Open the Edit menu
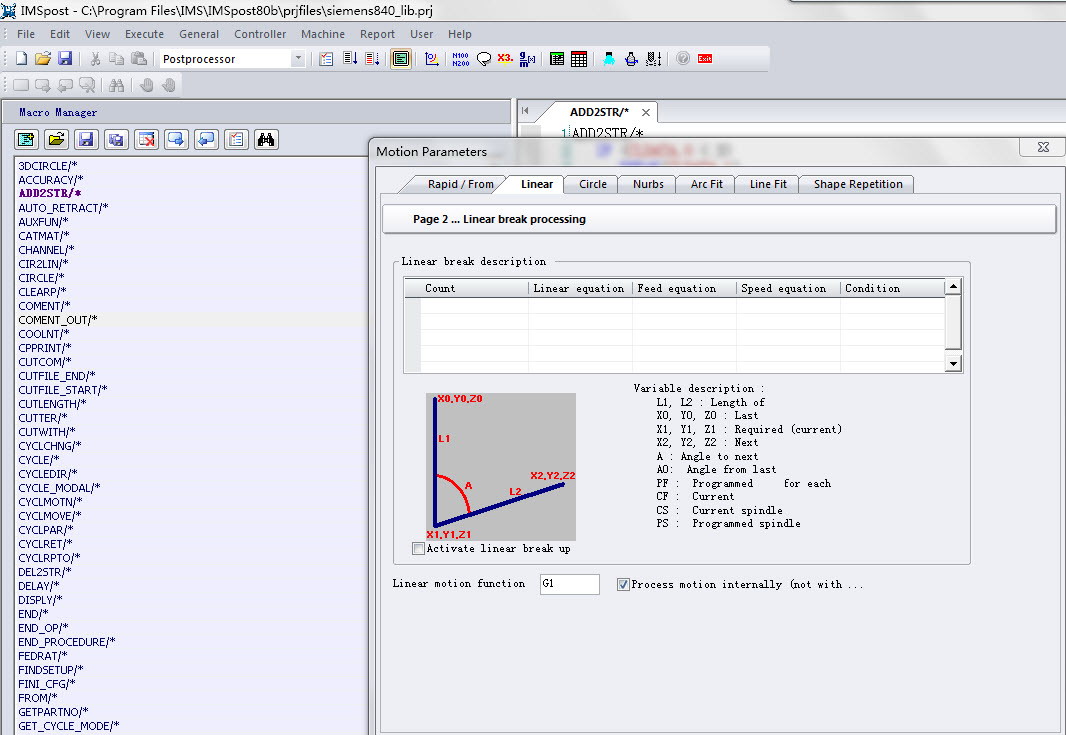Viewport: 1066px width, 735px height. pos(60,34)
